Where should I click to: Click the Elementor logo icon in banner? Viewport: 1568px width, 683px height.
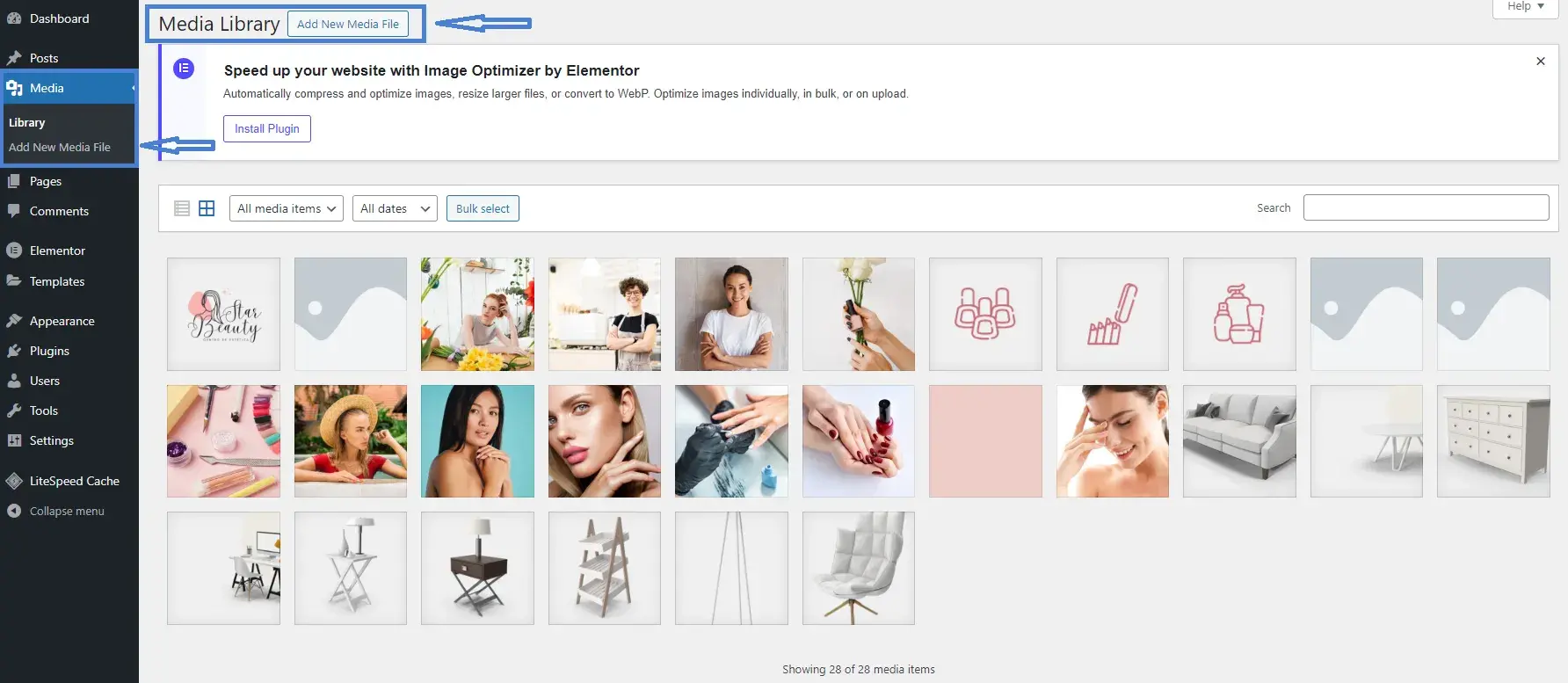click(x=184, y=69)
